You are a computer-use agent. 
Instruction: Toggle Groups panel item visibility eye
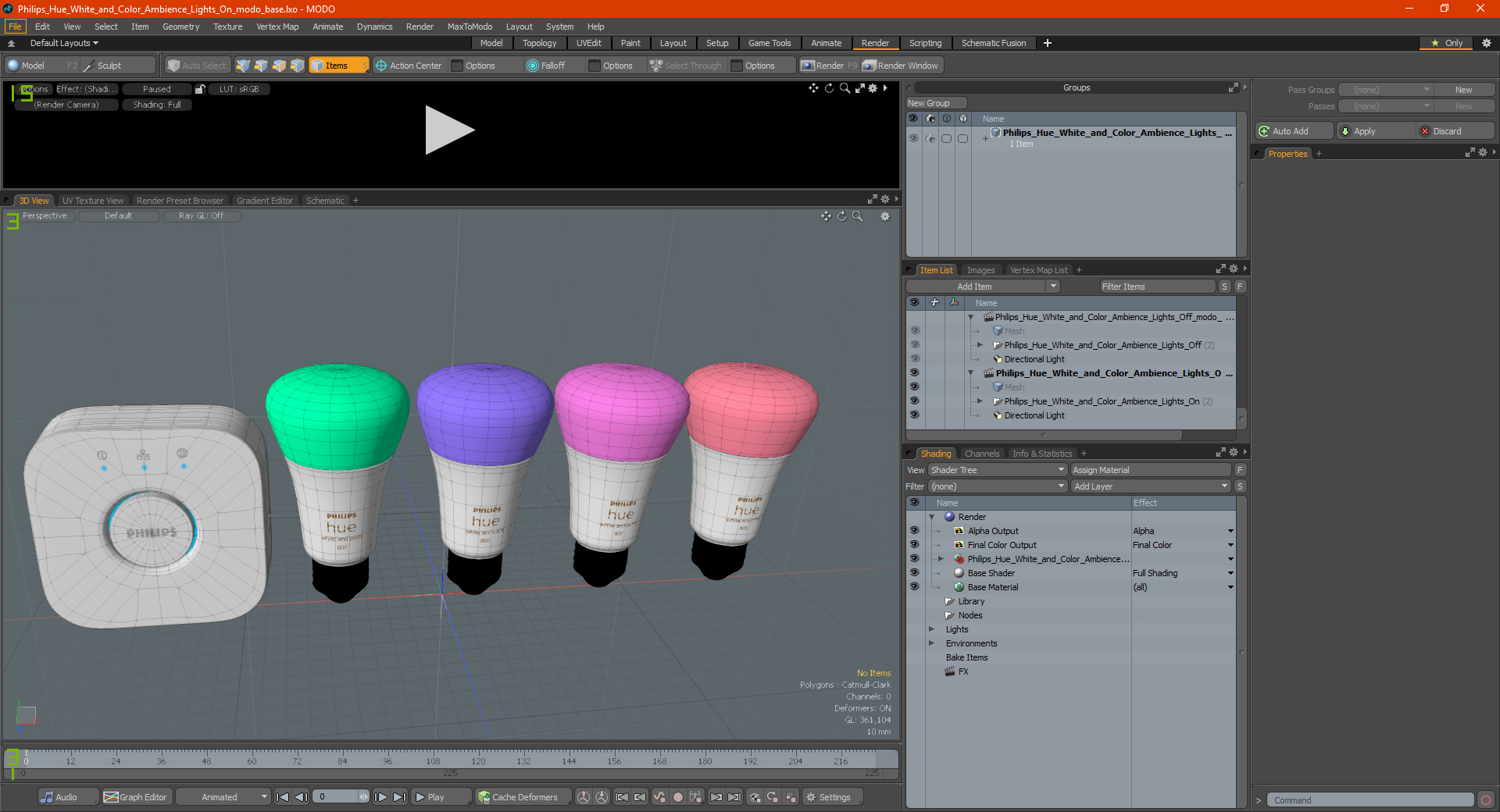[x=913, y=138]
